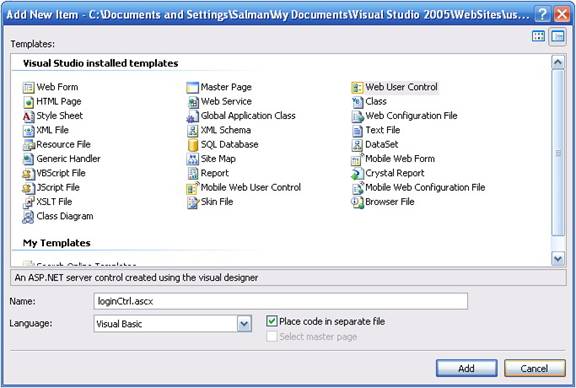Pick the Mobile Web Form icon
576x388 pixels.
click(357, 159)
